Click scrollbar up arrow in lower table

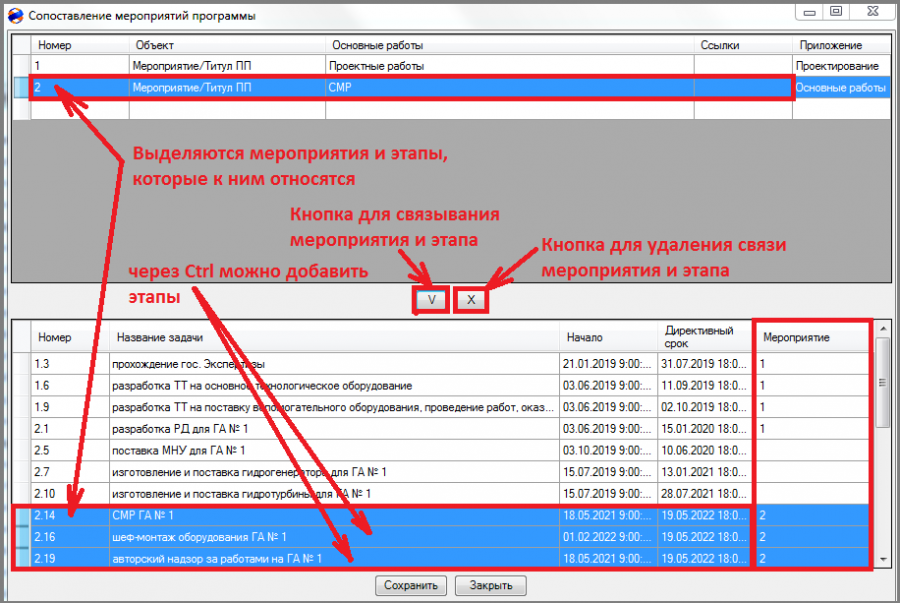tap(883, 329)
